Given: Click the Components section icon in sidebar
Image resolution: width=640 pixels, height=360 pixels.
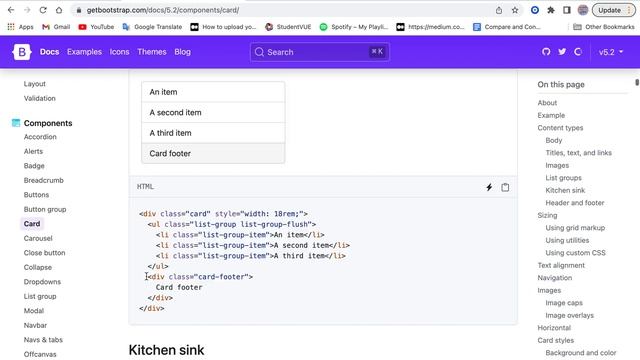Looking at the screenshot, I should (x=16, y=123).
